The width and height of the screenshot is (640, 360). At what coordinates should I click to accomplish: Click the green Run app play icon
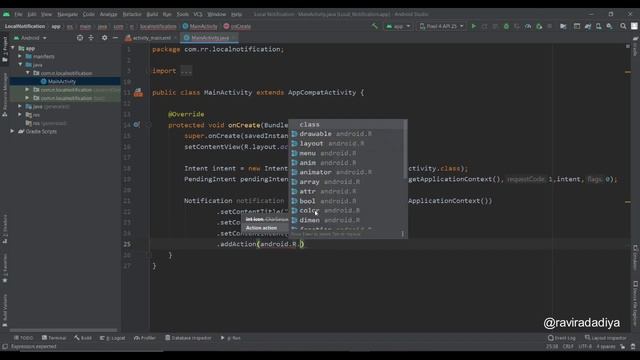(474, 26)
